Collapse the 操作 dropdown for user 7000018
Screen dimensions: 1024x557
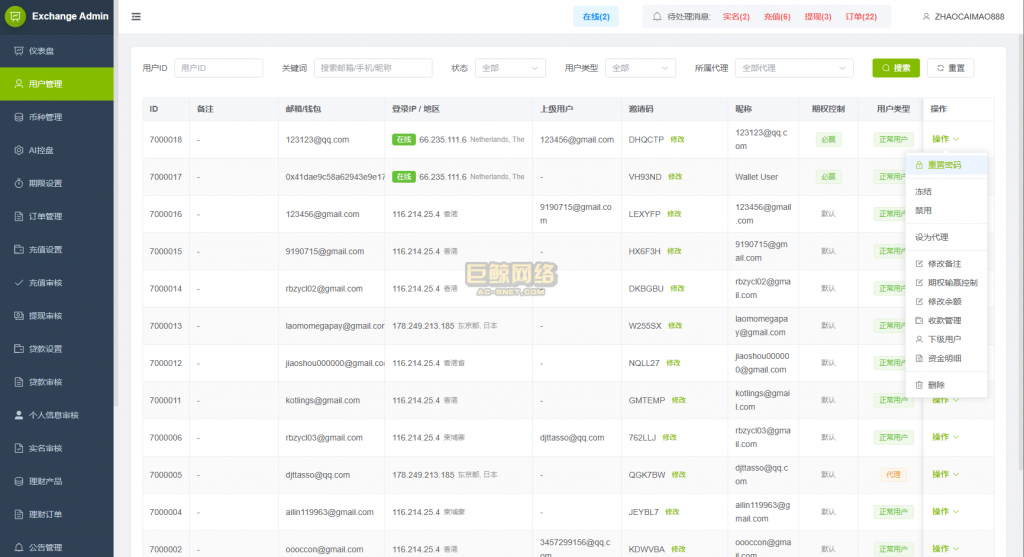(945, 139)
